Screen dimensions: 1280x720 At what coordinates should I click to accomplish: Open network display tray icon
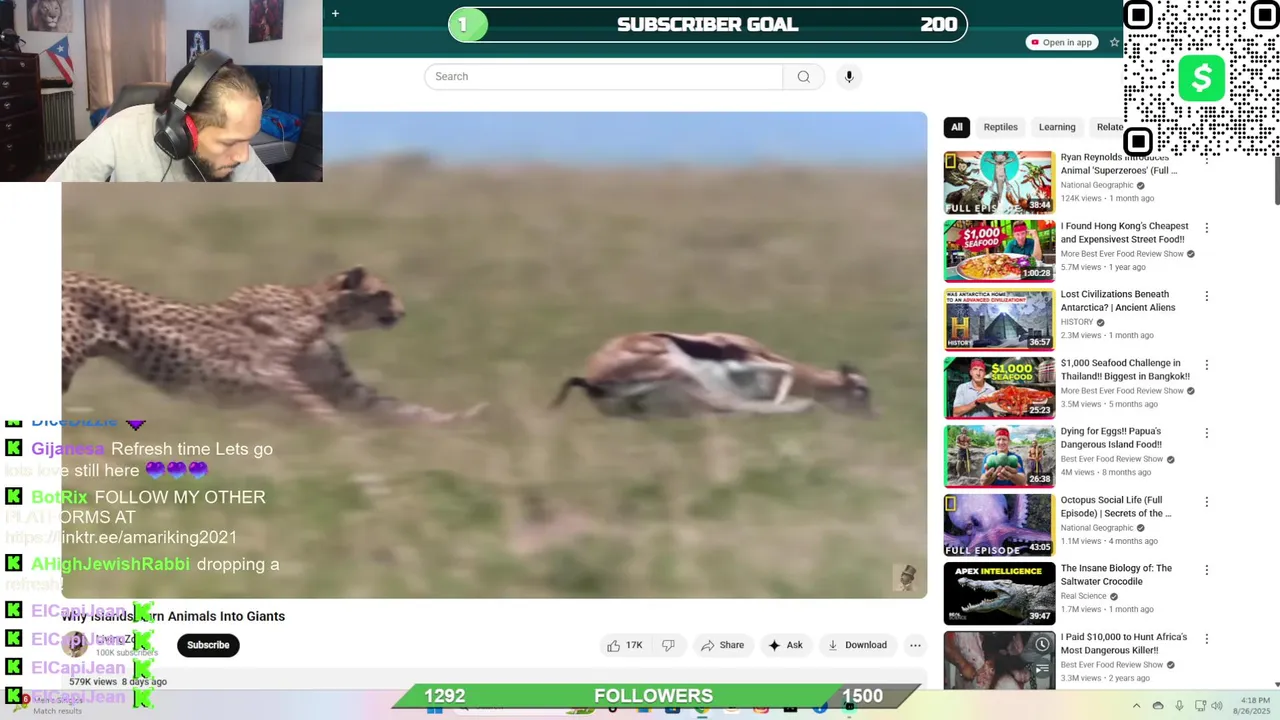pyautogui.click(x=1200, y=706)
